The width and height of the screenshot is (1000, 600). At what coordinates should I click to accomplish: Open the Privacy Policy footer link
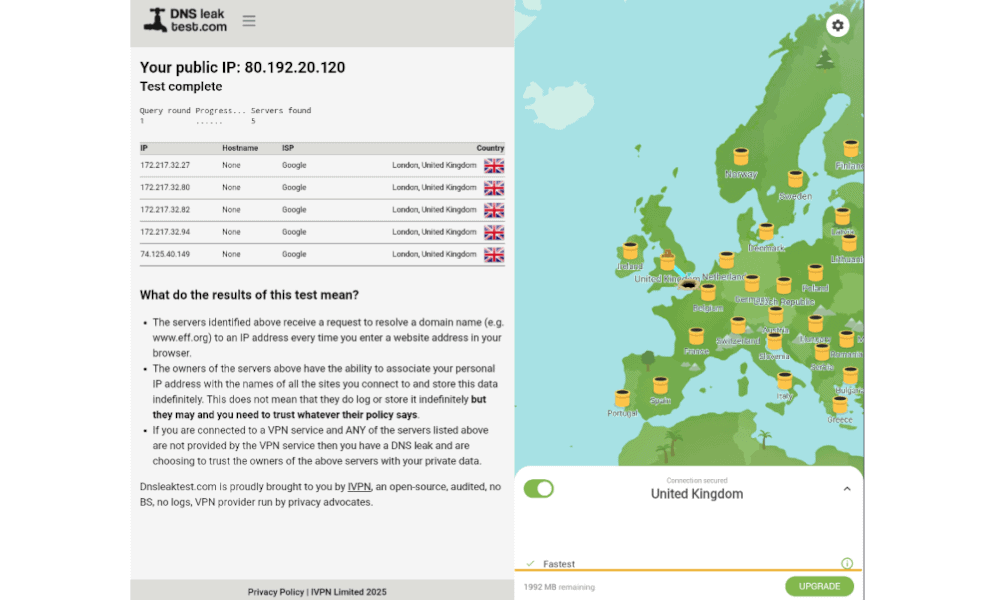pos(276,592)
